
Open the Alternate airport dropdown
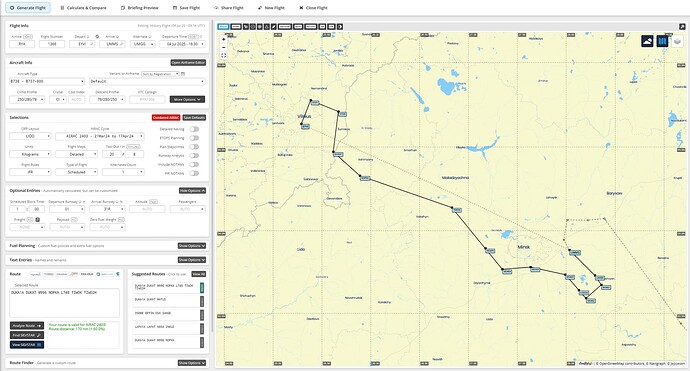click(x=143, y=44)
